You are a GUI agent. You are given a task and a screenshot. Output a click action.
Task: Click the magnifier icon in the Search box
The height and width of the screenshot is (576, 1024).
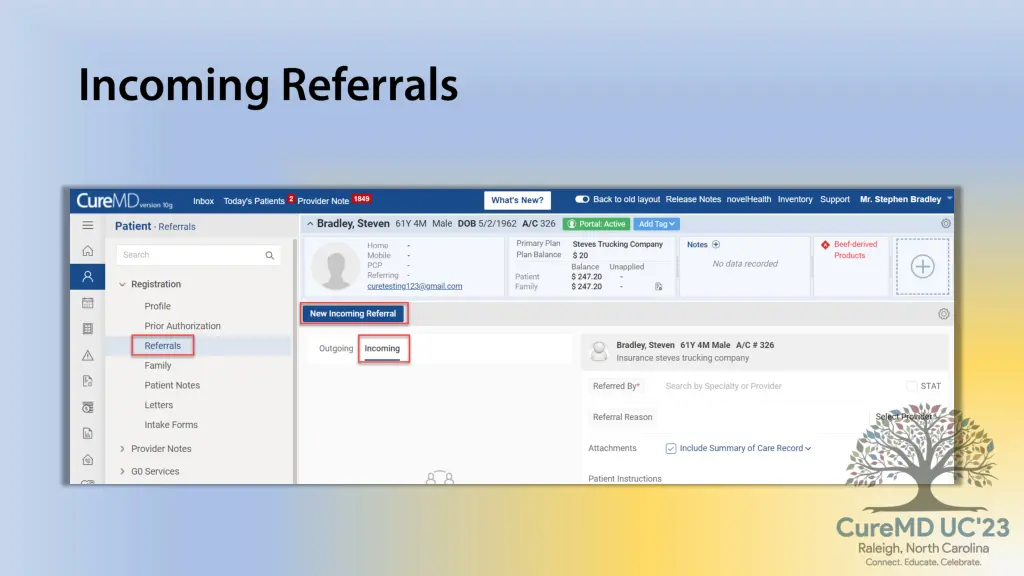270,255
